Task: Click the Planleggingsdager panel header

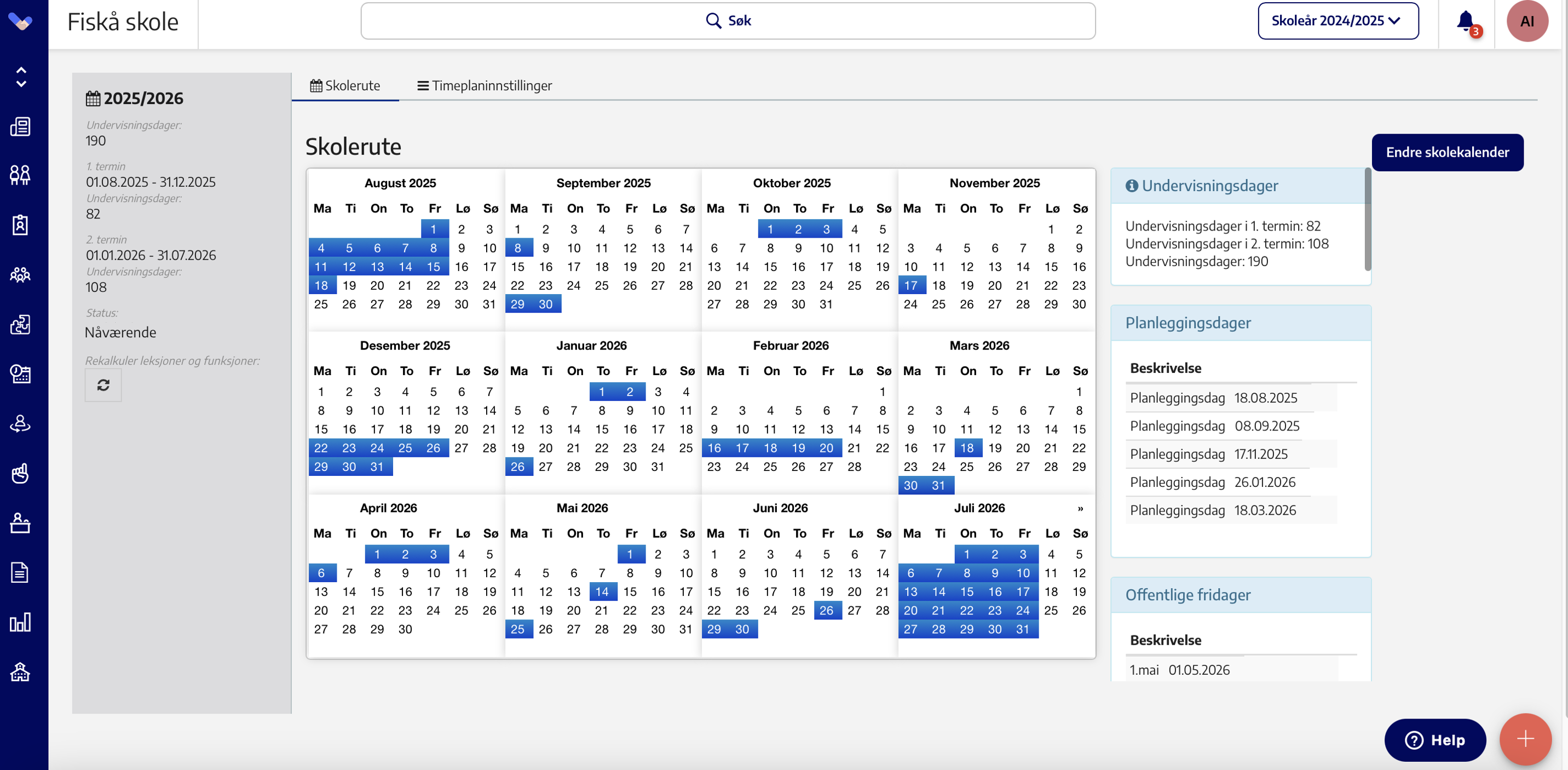Action: 1241,323
